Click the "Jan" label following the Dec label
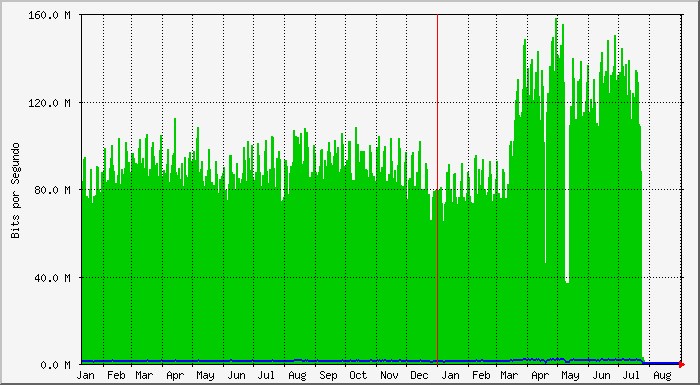 450,376
